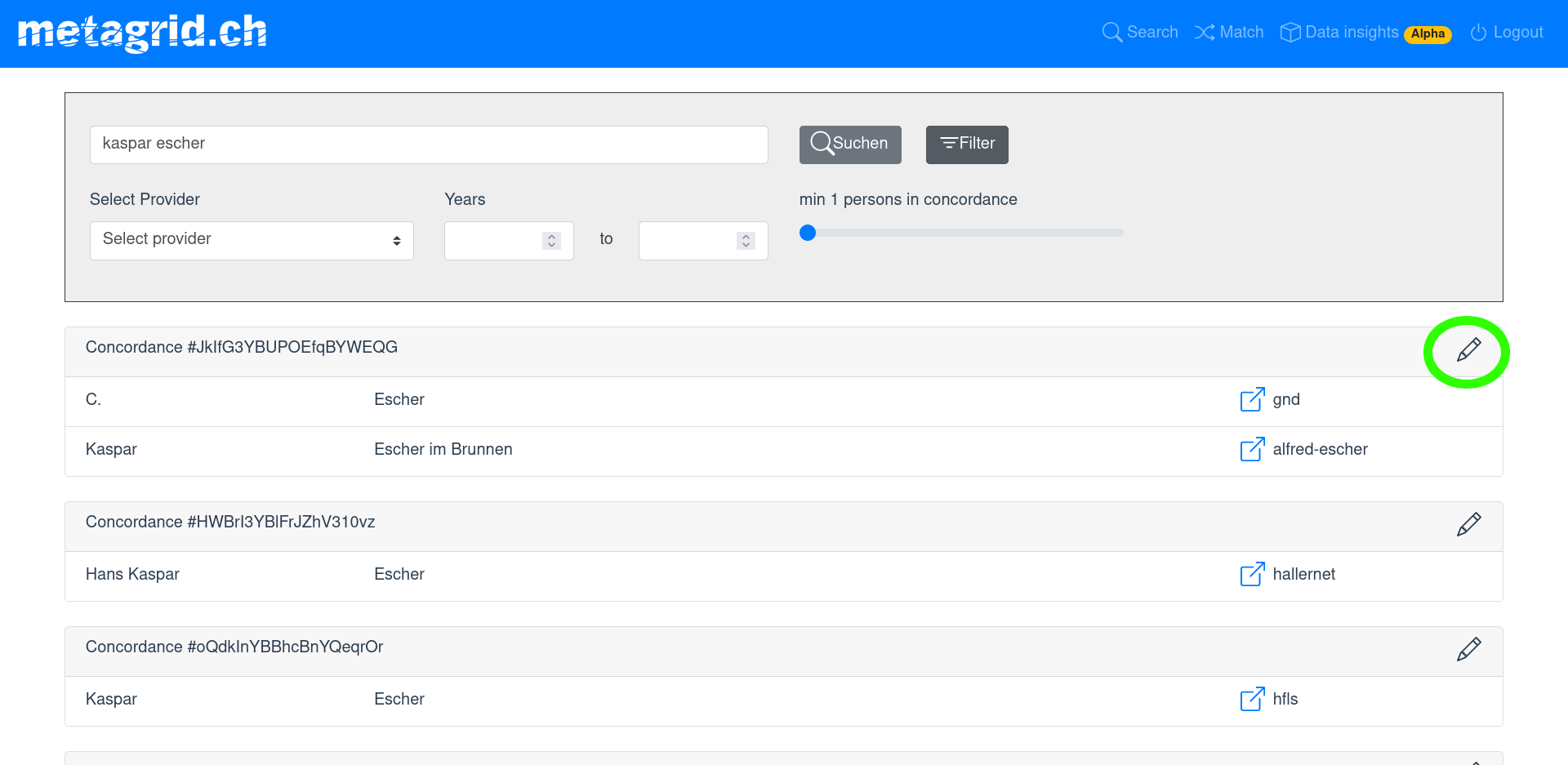Edit concordance #oQdkInYBBhcBnYQeqrOr via pencil
Viewport: 1568px width, 765px height.
[x=1468, y=649]
